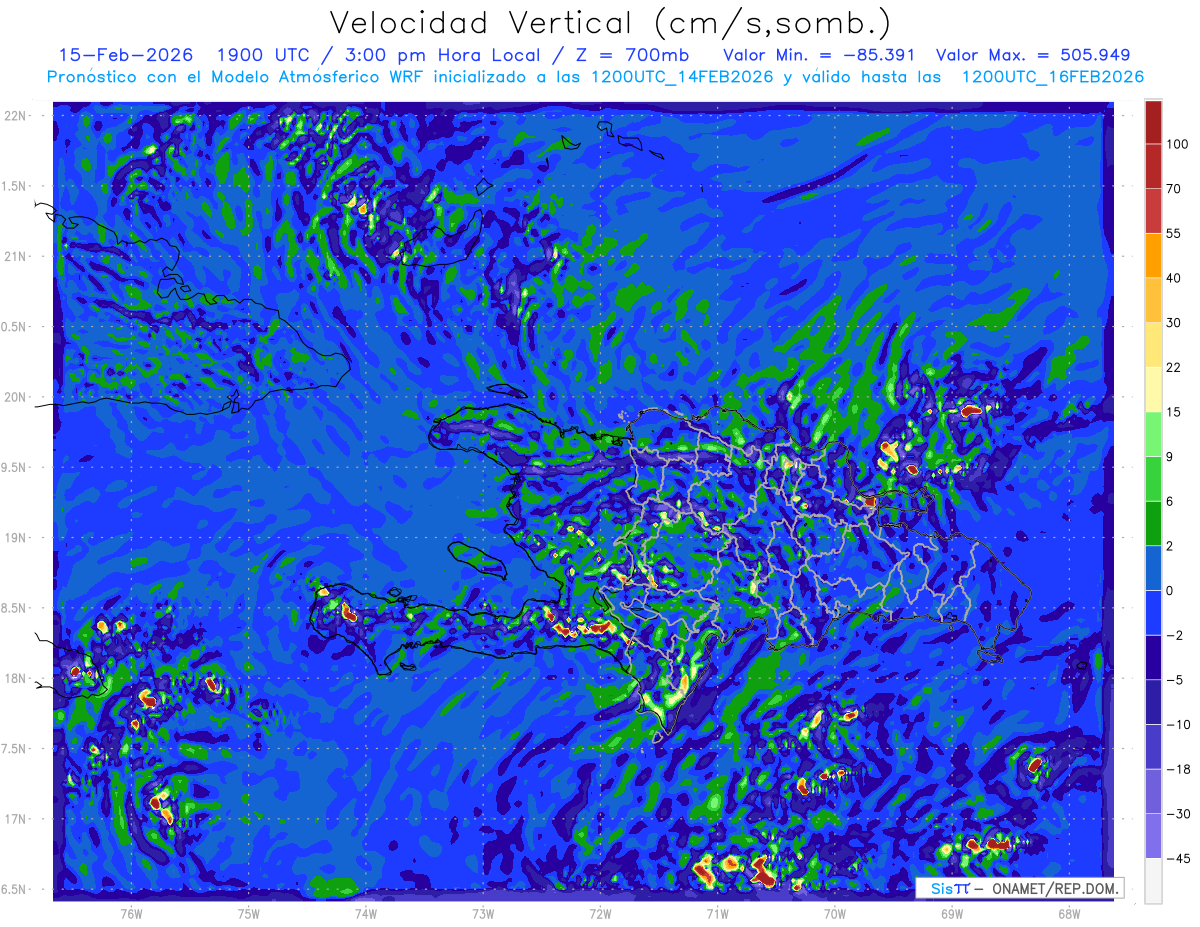Screen dimensions: 1200x927
Task: Click latitude label '8.5N'
Action: [x=16, y=608]
